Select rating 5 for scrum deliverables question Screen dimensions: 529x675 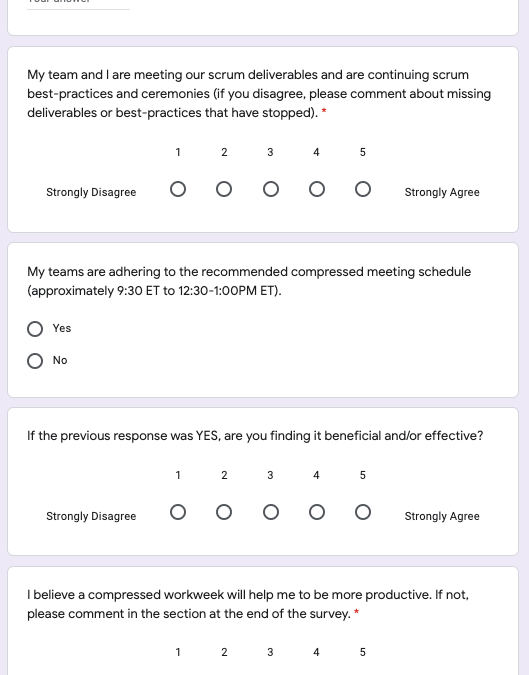[x=363, y=189]
